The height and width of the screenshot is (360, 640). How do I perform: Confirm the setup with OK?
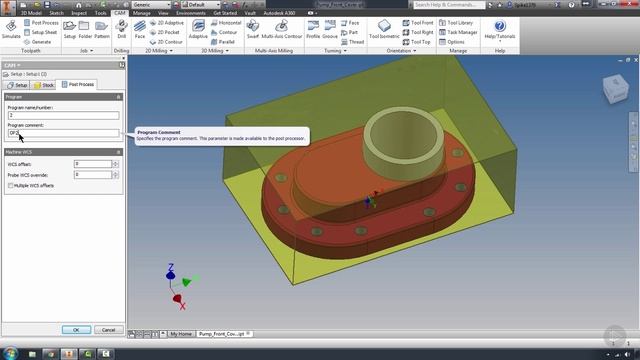[76, 330]
